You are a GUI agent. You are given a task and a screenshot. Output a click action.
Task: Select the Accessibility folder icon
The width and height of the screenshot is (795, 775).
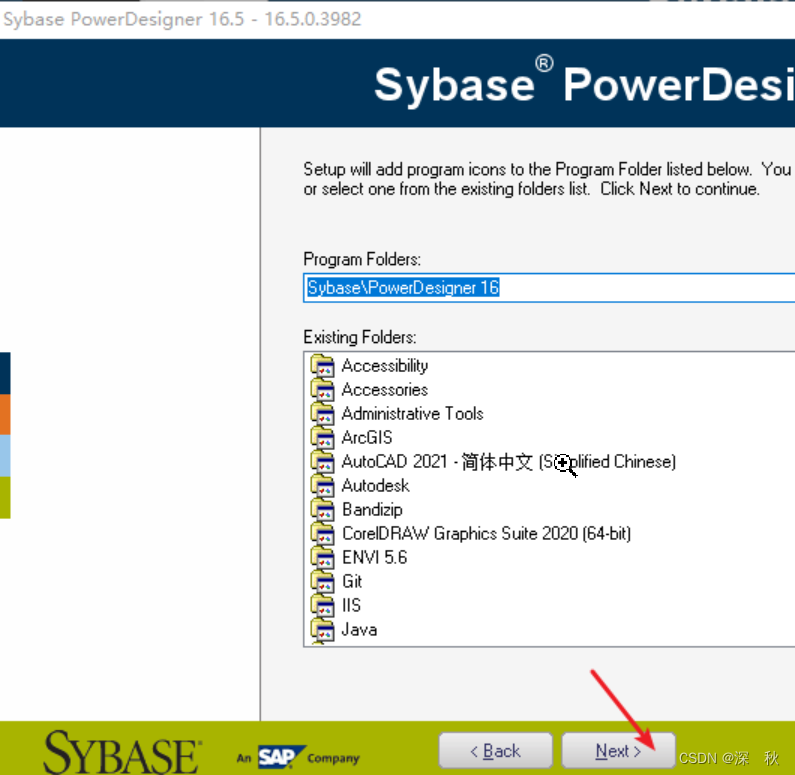coord(322,365)
